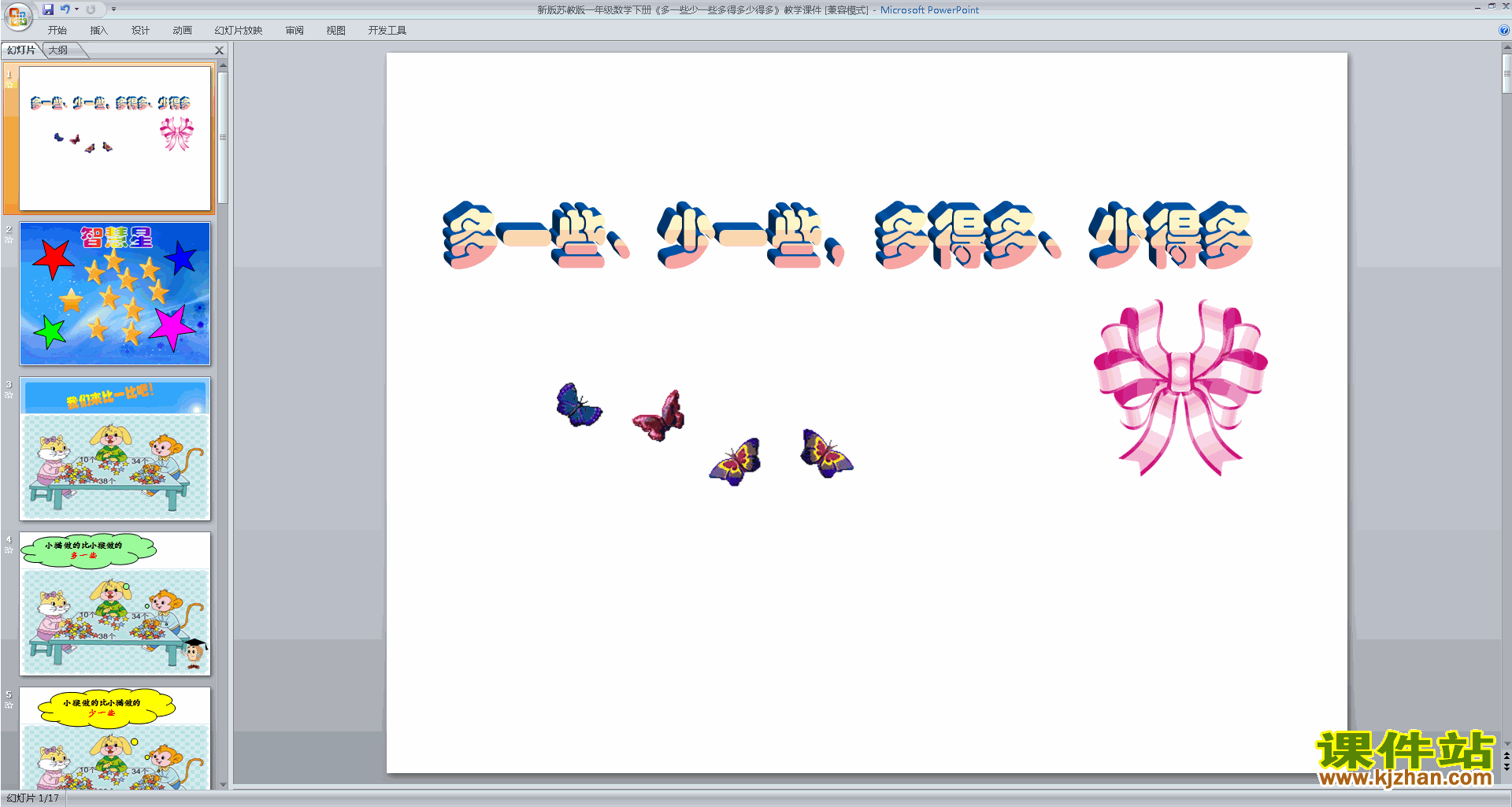Open Customize Quick Access Toolbar dropdown

(113, 9)
